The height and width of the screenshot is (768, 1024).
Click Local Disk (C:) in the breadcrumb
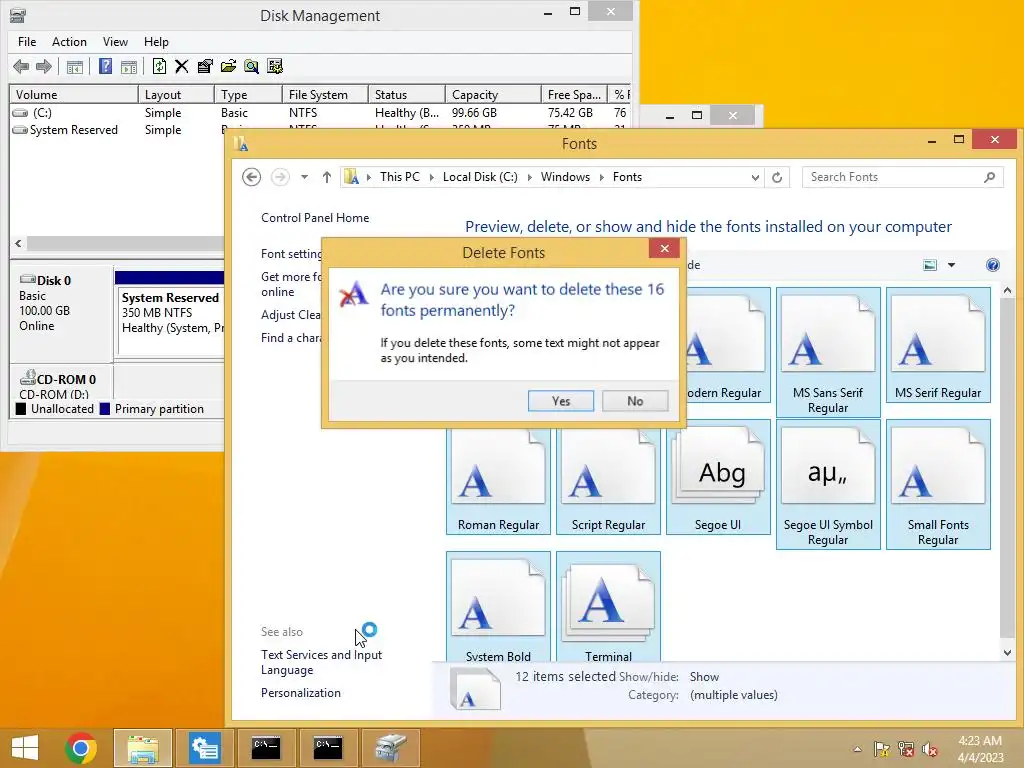[x=480, y=177]
